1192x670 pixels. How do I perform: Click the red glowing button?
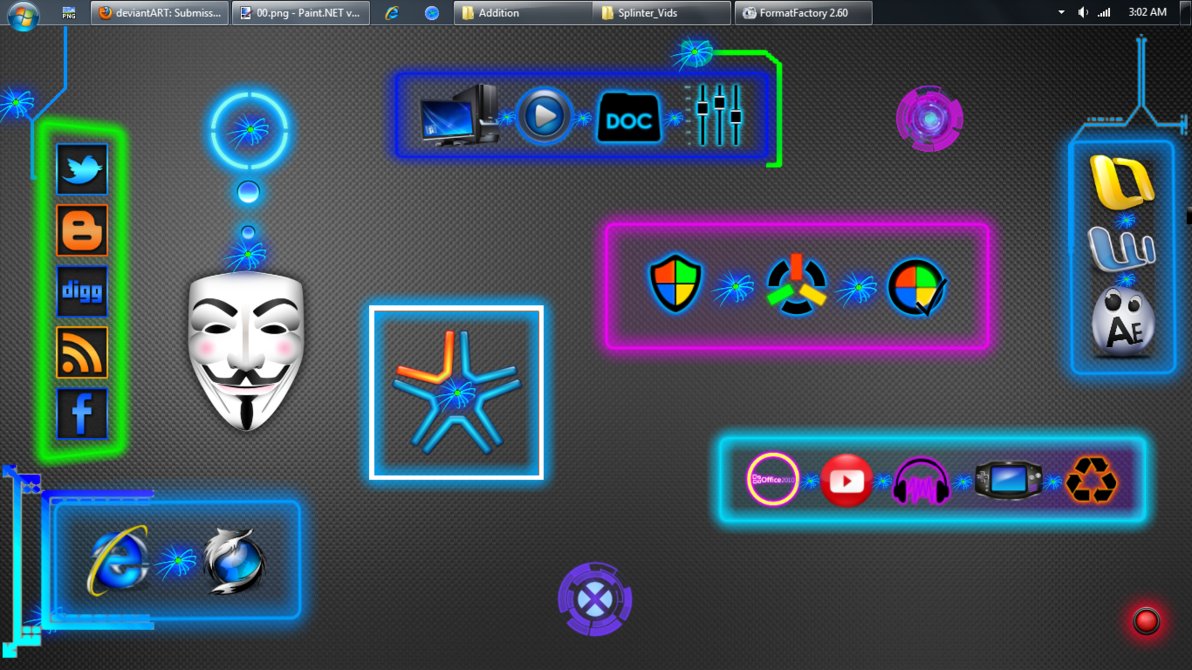coord(1146,621)
